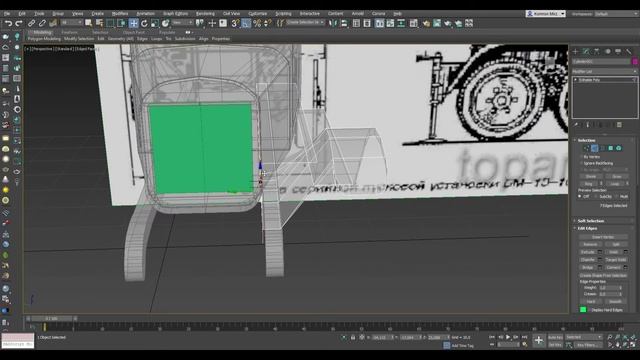Open the Modify tab in command panel
The width and height of the screenshot is (640, 360).
tap(587, 51)
